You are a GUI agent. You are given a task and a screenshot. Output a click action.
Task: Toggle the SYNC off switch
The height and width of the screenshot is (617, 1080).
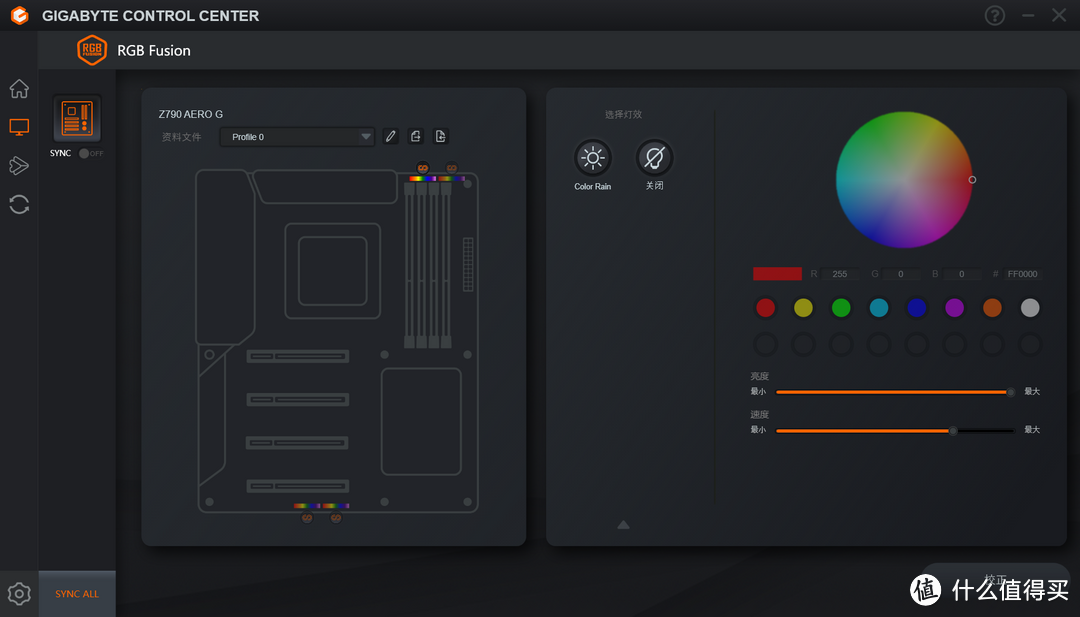tap(90, 154)
